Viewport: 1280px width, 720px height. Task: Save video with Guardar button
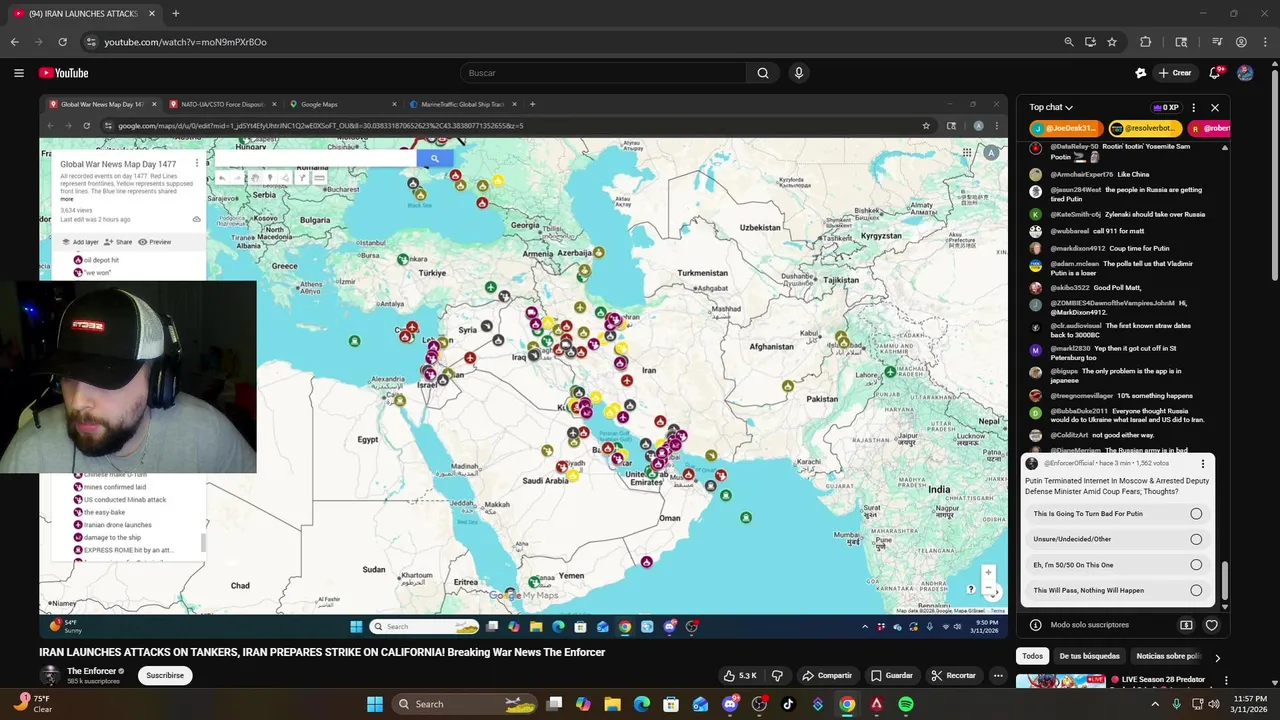[x=891, y=675]
